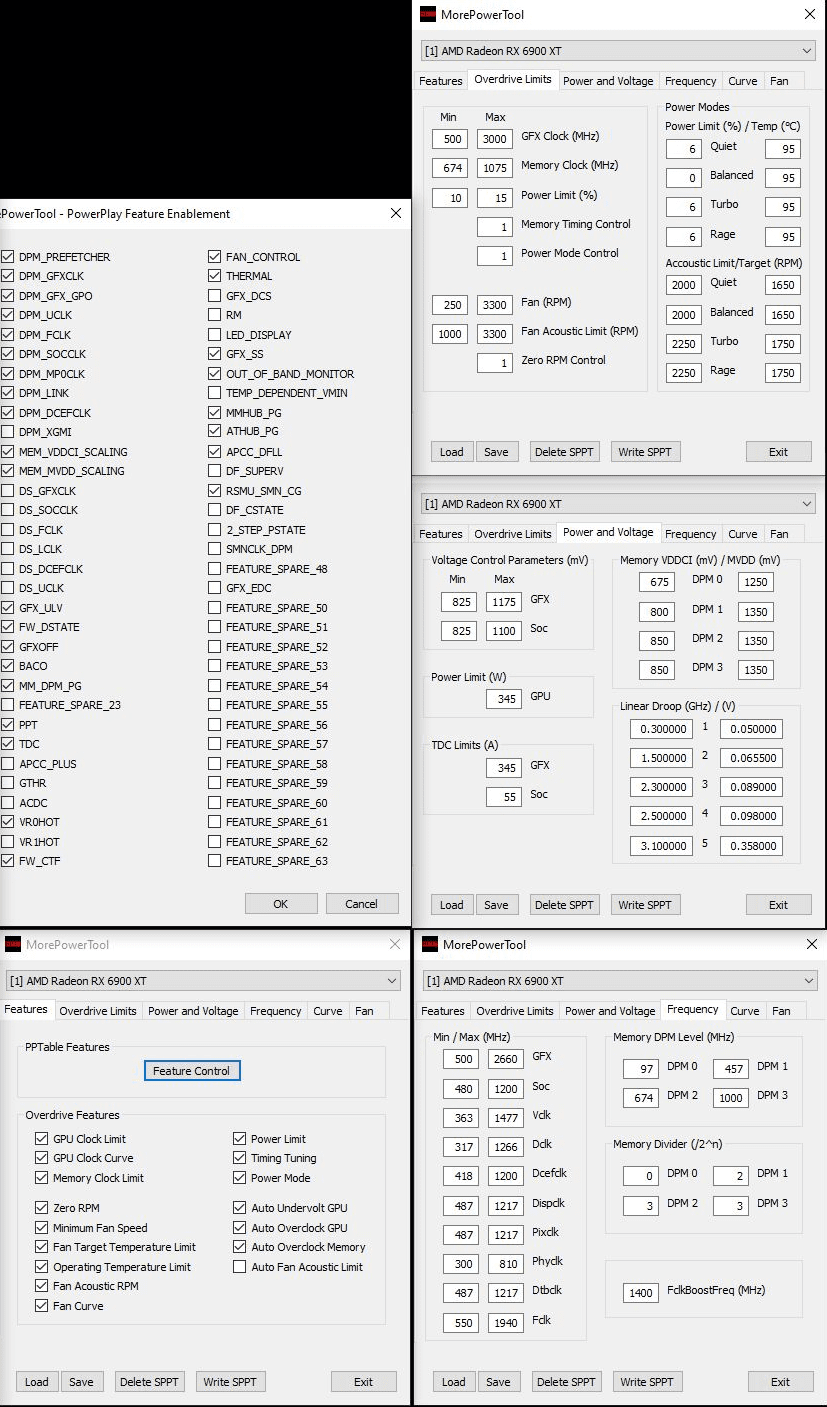This screenshot has width=827, height=1407.
Task: Switch to the Frequency tab in the Features window
Action: (x=276, y=1011)
